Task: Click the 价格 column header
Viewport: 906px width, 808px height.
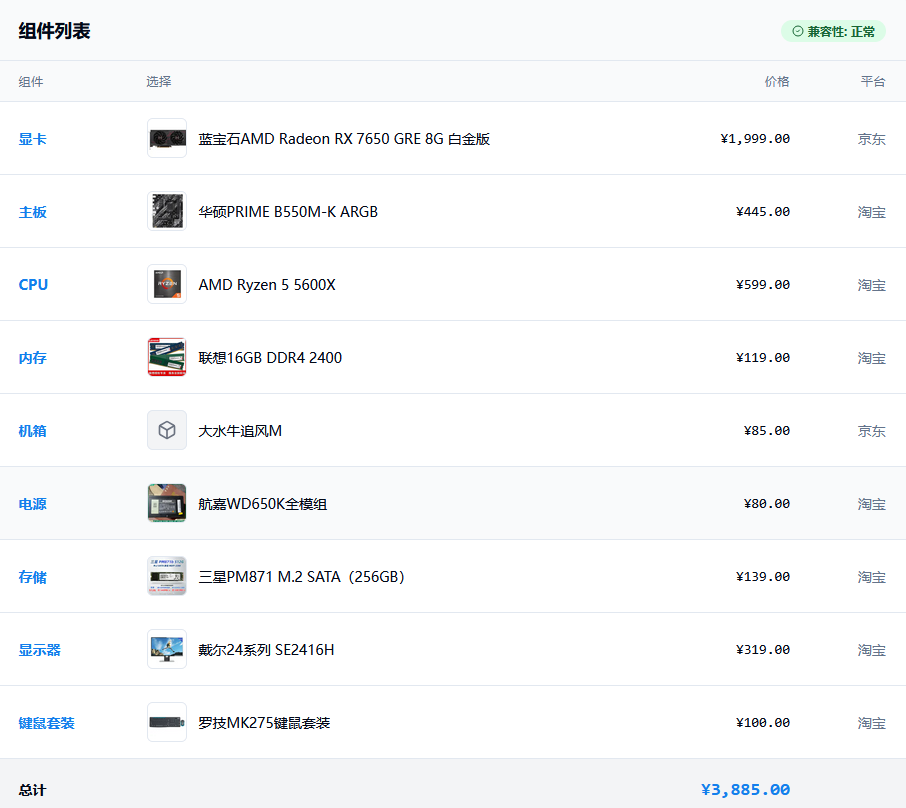Action: coord(777,81)
